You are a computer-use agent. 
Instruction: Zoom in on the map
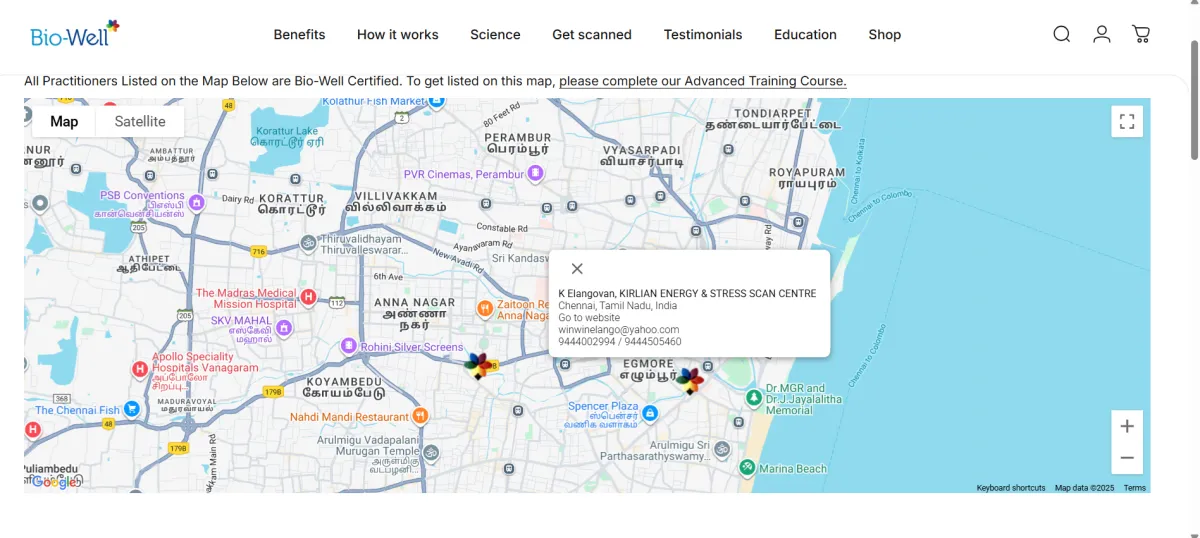click(x=1127, y=426)
